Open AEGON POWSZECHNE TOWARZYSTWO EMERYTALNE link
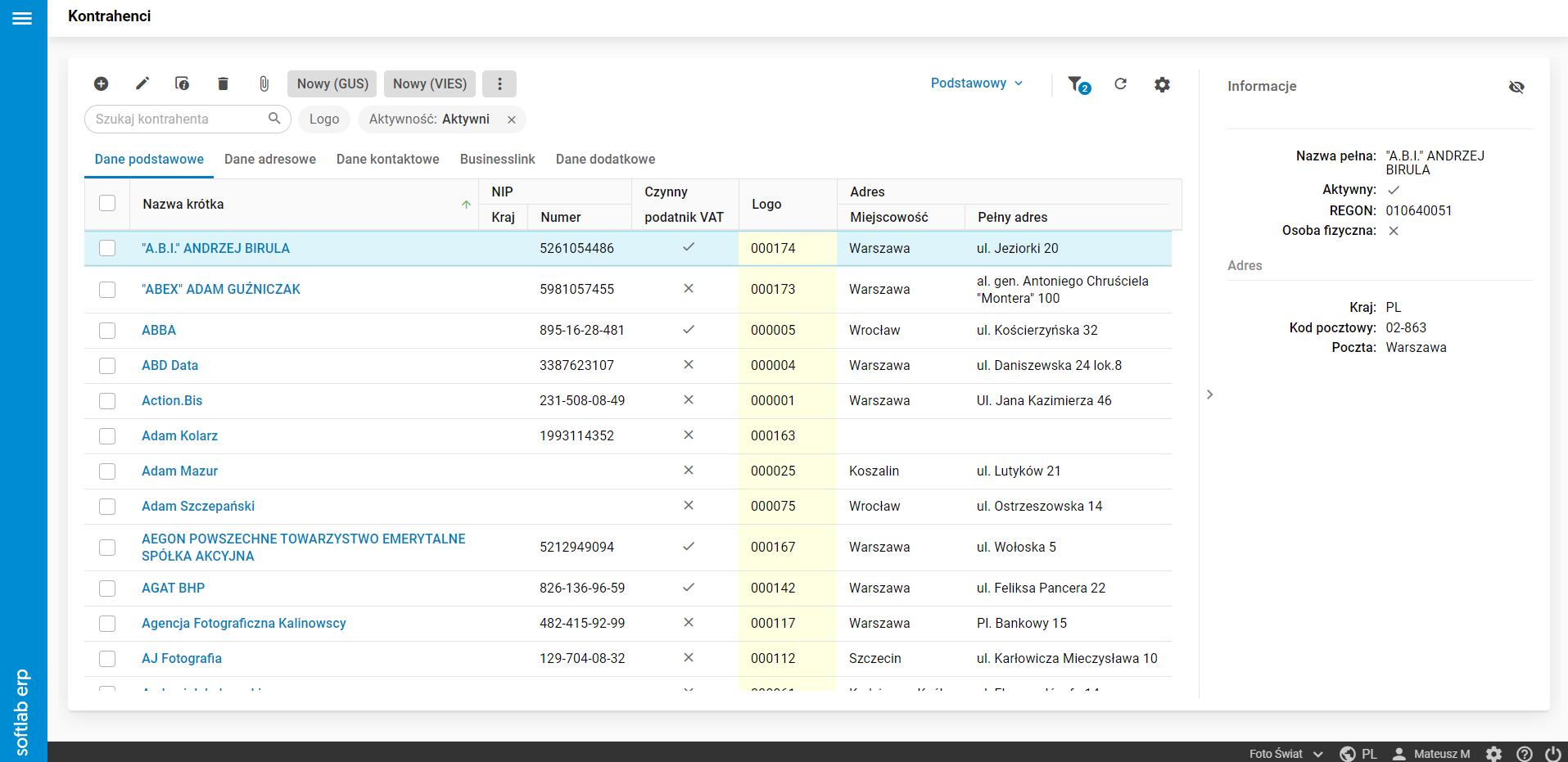 304,547
